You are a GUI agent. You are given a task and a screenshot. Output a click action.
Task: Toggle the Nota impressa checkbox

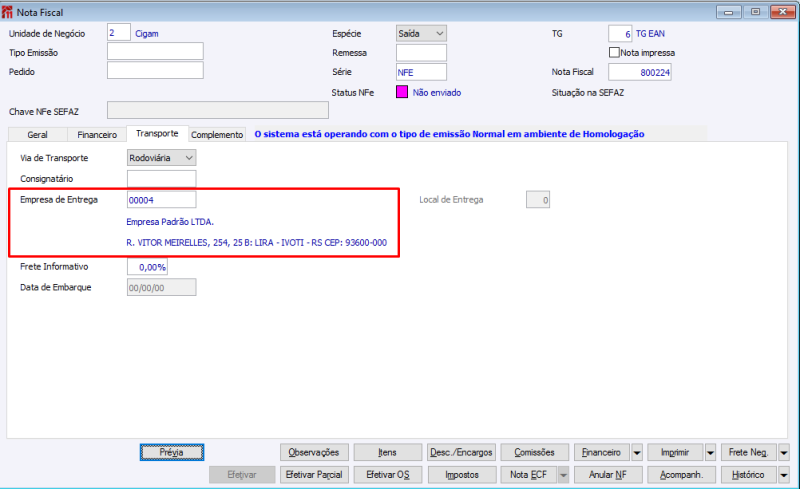tap(614, 53)
